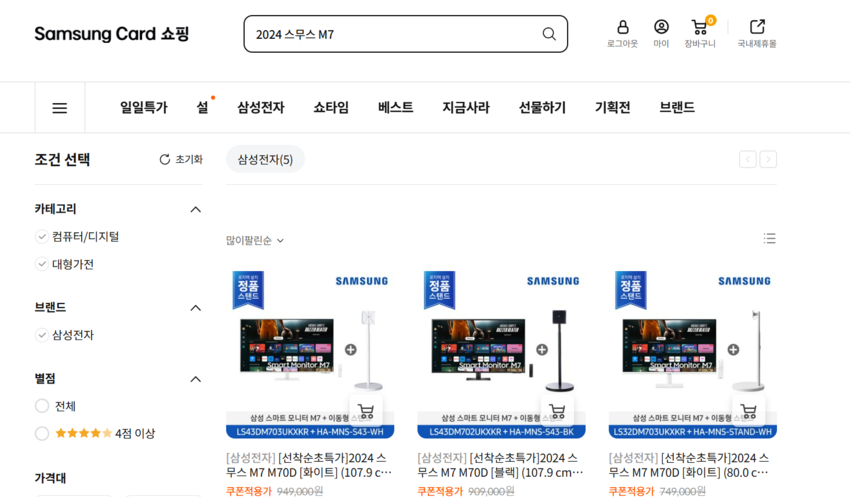Click the 가격대 filter heading
The width and height of the screenshot is (850, 497).
click(50, 478)
